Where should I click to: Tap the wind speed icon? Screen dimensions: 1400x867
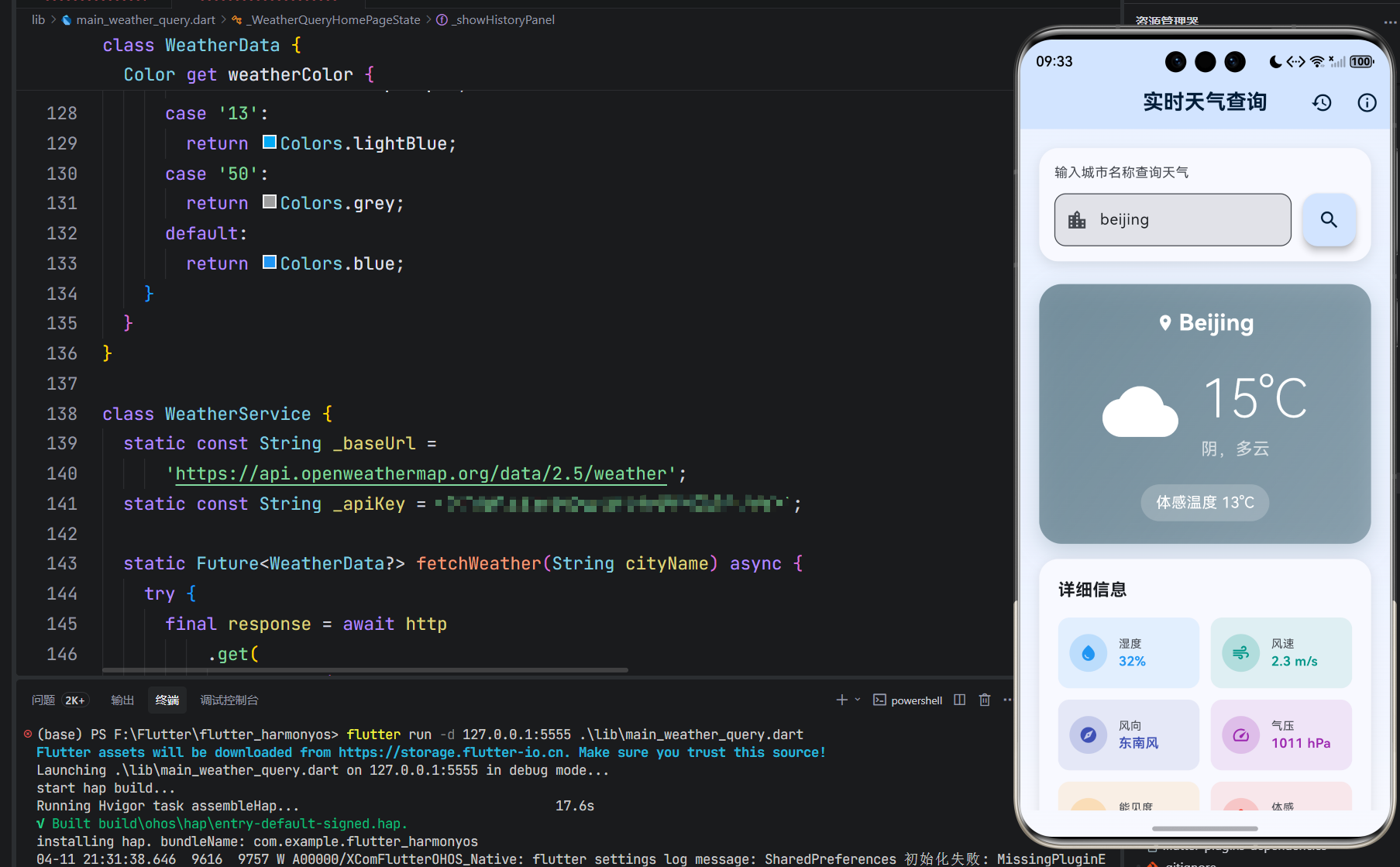pos(1240,652)
